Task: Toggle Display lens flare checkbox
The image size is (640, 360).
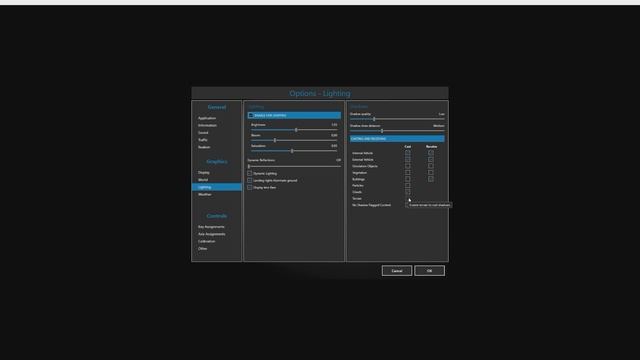Action: point(249,187)
